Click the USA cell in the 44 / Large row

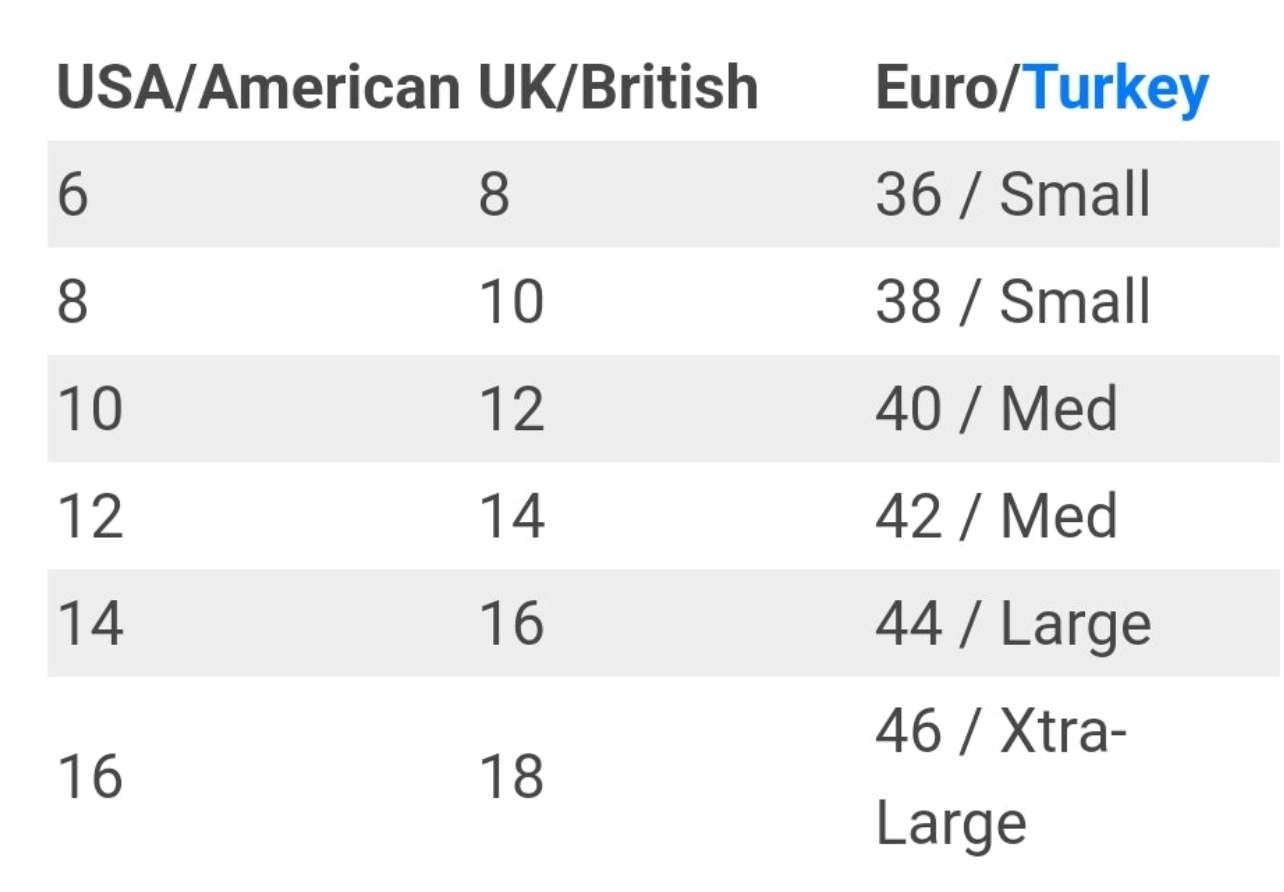click(90, 623)
